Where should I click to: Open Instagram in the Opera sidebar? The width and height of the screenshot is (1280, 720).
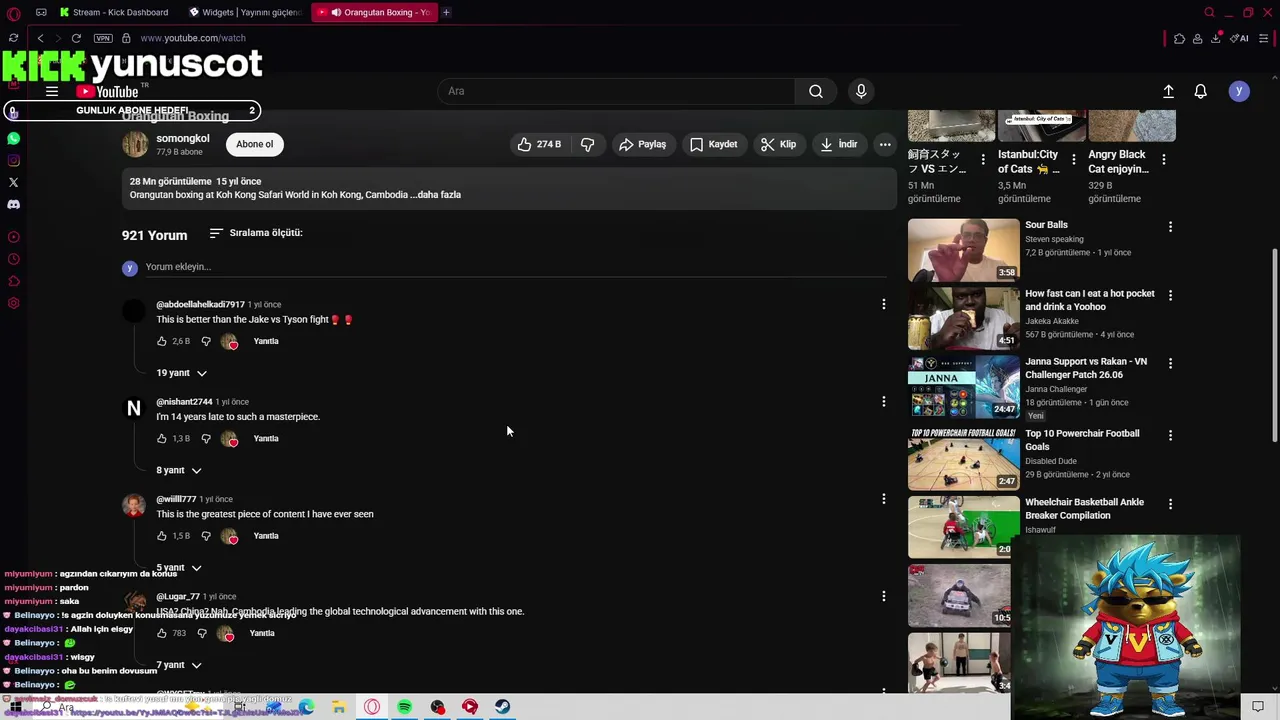click(x=13, y=161)
